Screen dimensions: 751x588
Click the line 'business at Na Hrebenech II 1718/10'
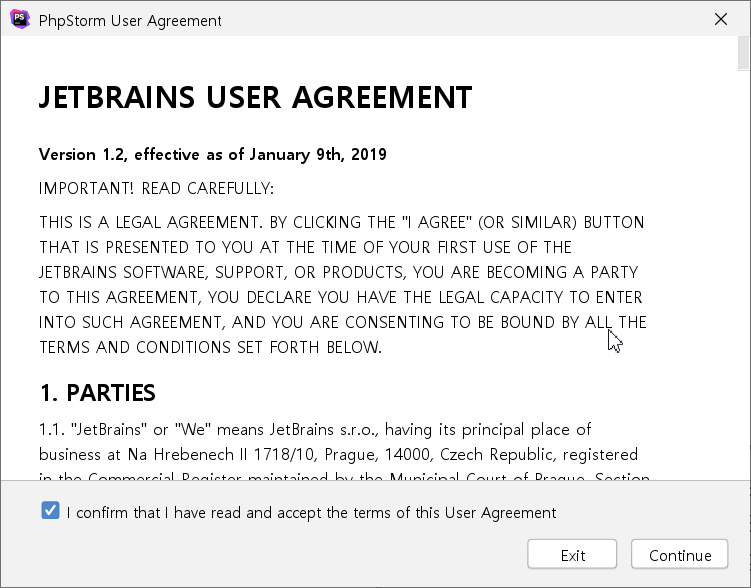coord(338,454)
